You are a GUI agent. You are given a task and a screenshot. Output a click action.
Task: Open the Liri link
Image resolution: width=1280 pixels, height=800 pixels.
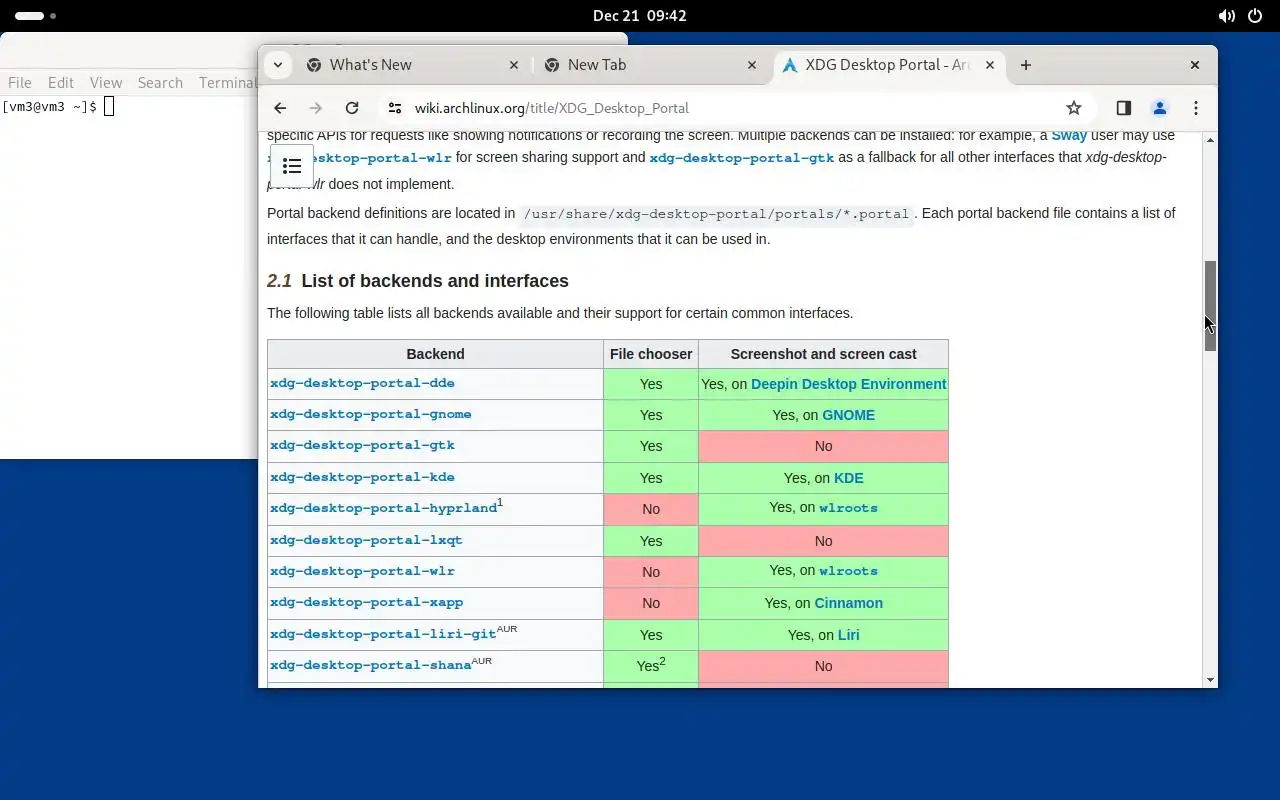(x=849, y=635)
